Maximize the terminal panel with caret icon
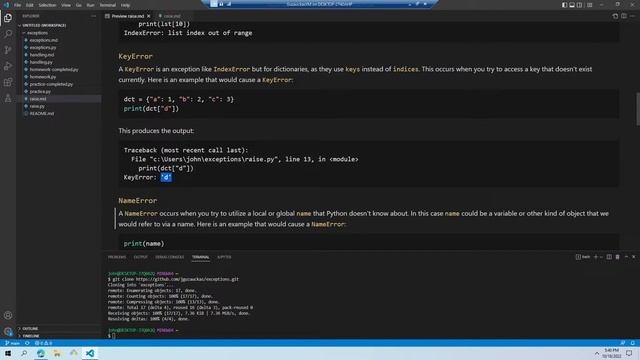The image size is (640, 360). coord(626,257)
